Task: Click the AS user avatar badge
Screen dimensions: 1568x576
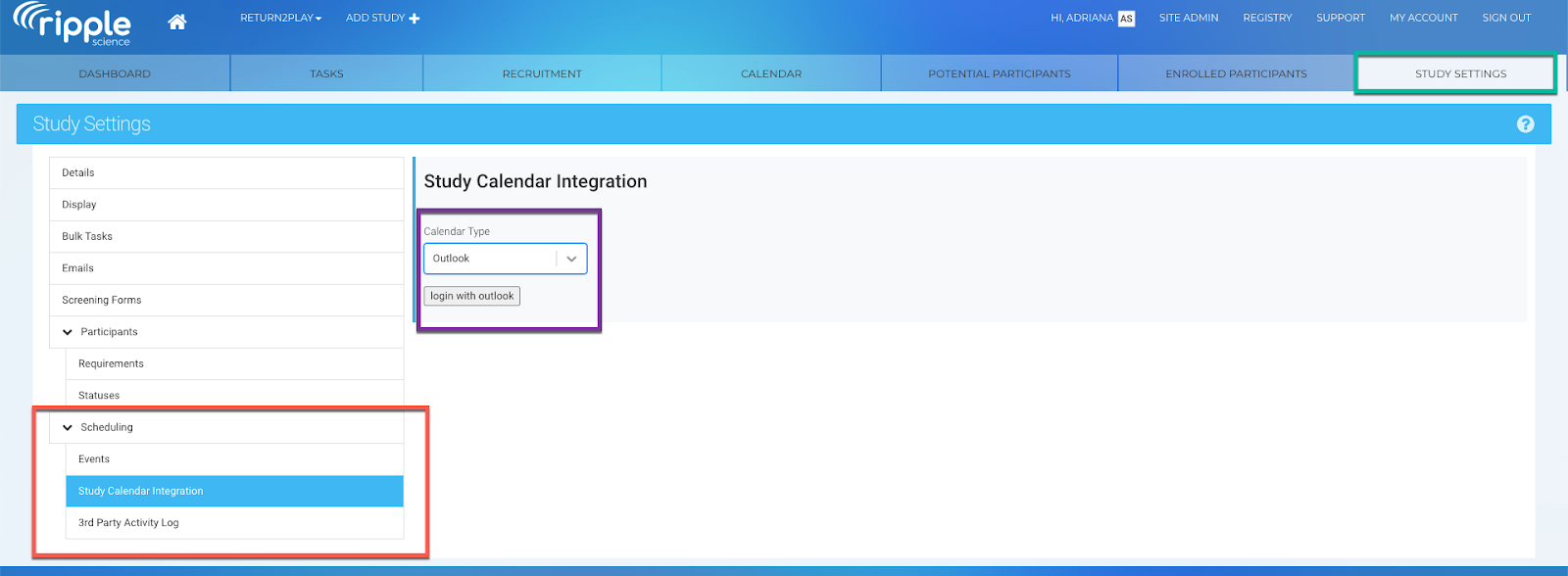Action: [1126, 19]
